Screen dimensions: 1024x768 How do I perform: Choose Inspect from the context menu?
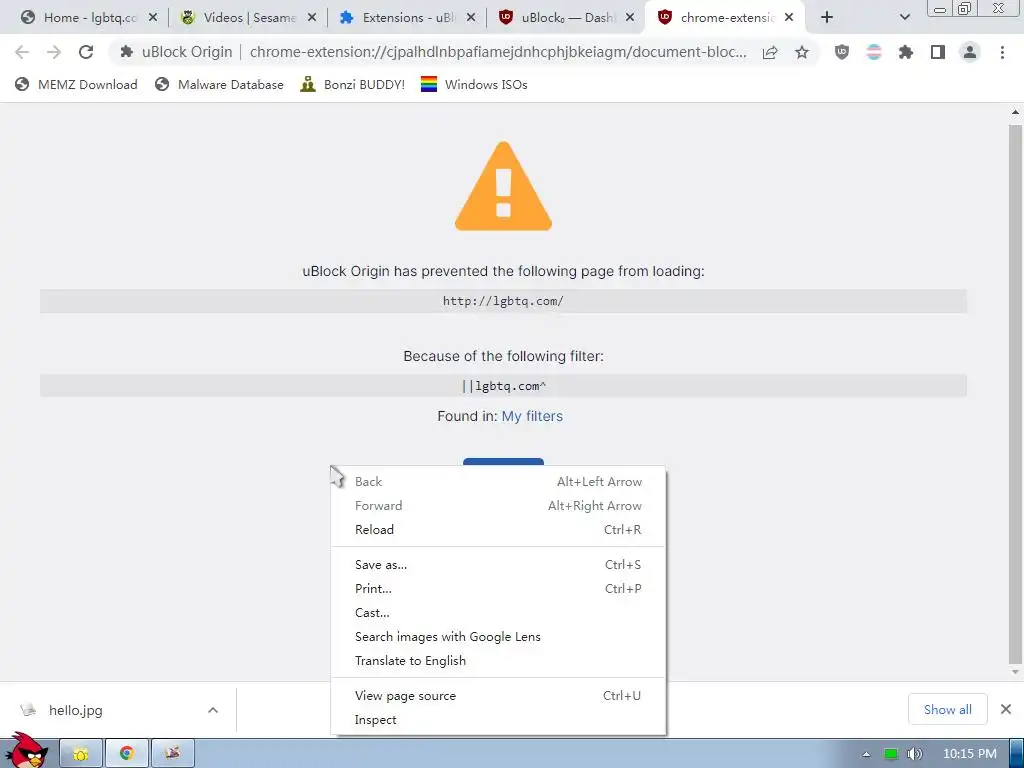(498, 720)
